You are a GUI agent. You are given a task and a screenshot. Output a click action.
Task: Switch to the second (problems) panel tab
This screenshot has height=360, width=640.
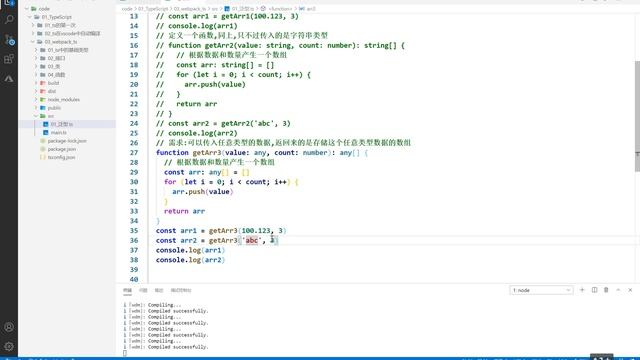point(143,290)
